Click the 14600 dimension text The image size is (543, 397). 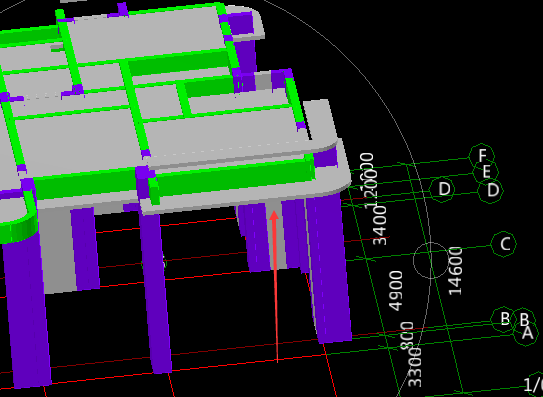tap(456, 271)
